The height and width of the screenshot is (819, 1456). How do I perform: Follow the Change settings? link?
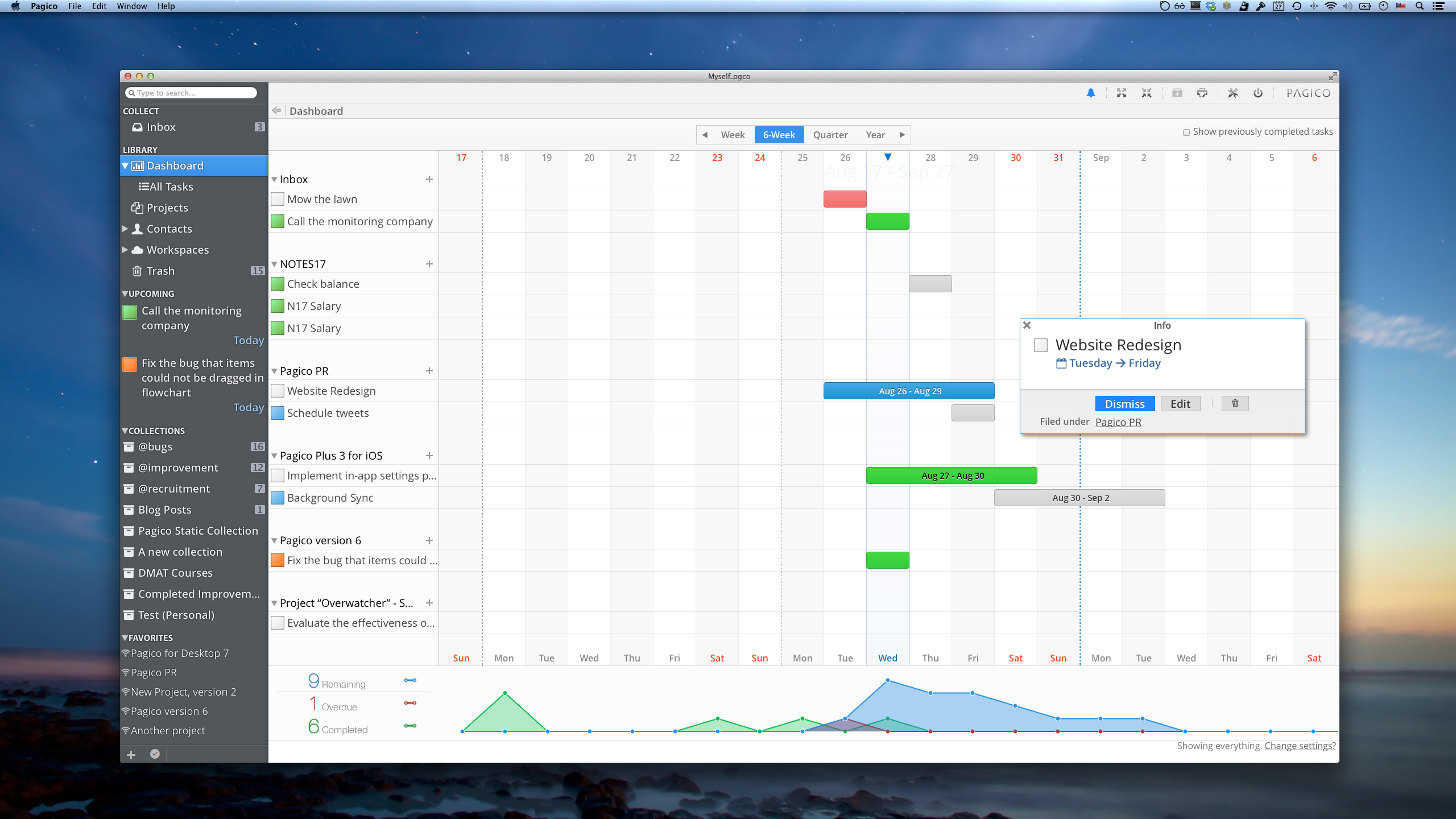point(1300,746)
